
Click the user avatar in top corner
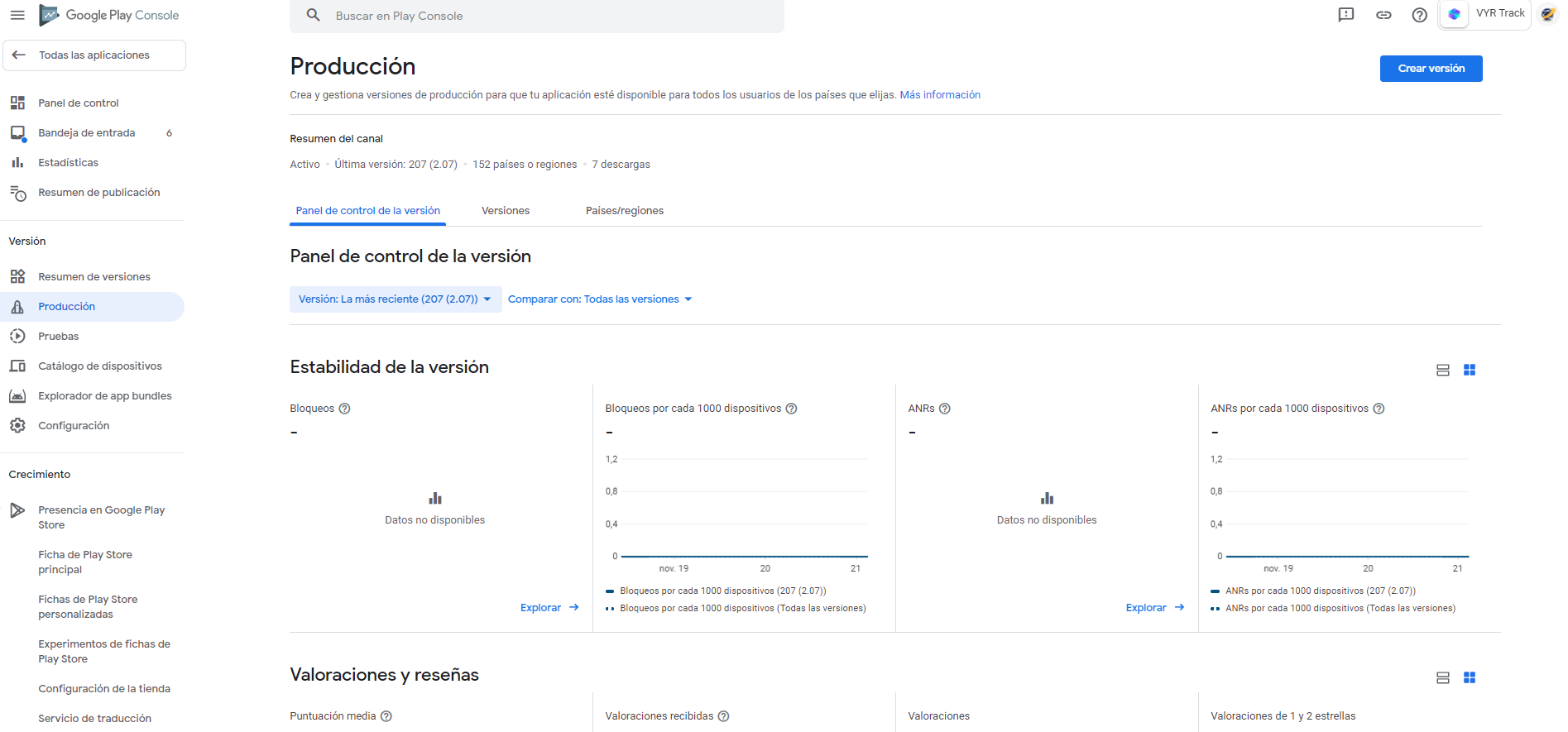[1547, 15]
